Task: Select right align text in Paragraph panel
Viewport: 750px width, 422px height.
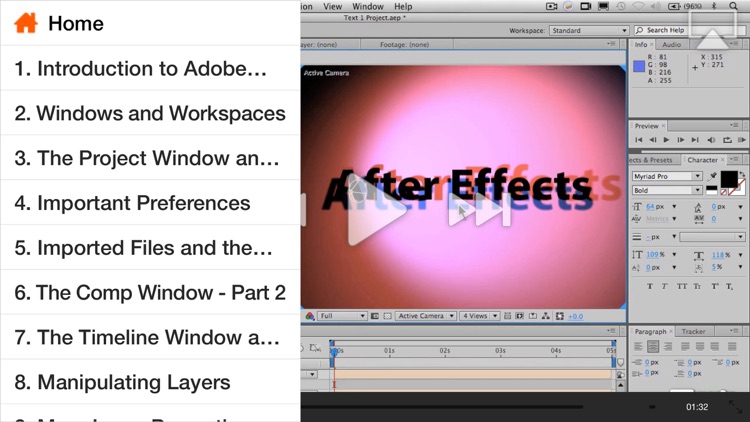Action: coord(668,346)
